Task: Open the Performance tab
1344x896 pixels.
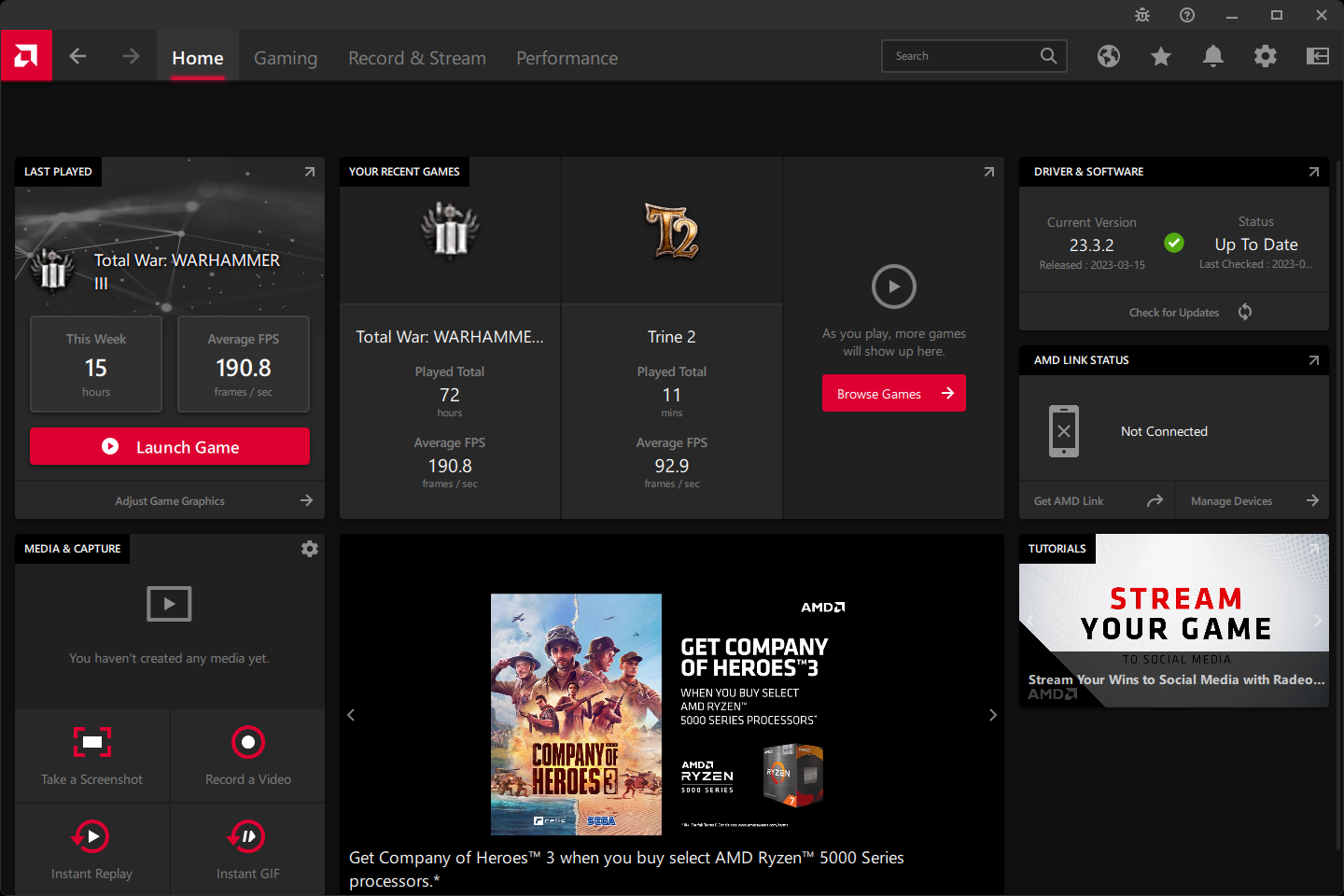Action: point(567,58)
